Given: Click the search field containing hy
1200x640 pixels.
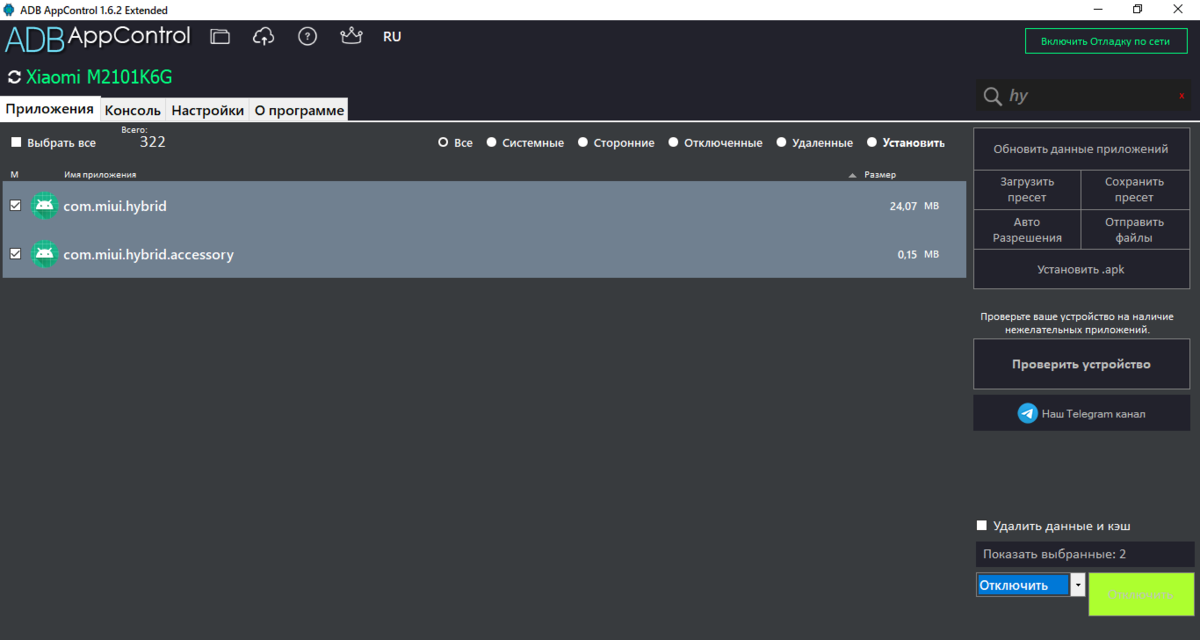Looking at the screenshot, I should click(1085, 96).
